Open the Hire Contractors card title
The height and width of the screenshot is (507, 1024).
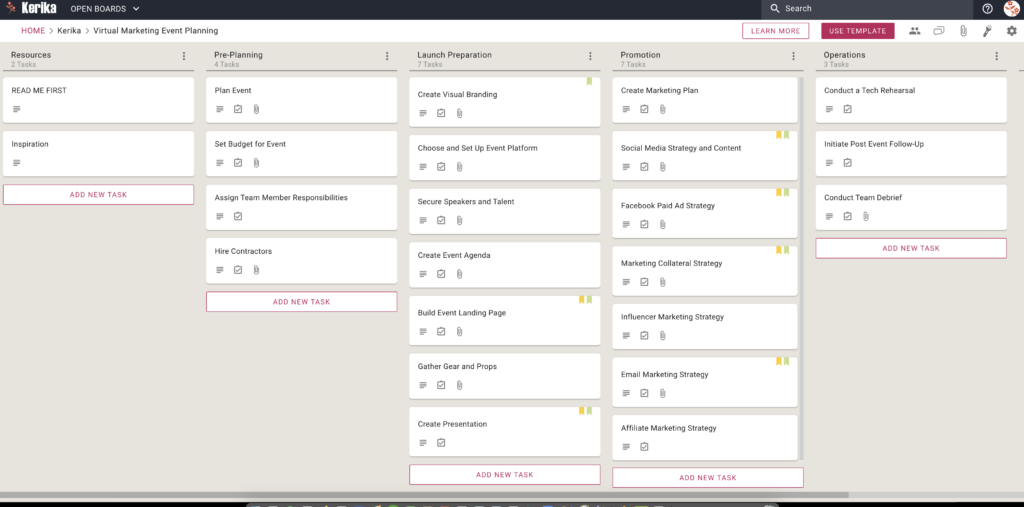point(243,252)
